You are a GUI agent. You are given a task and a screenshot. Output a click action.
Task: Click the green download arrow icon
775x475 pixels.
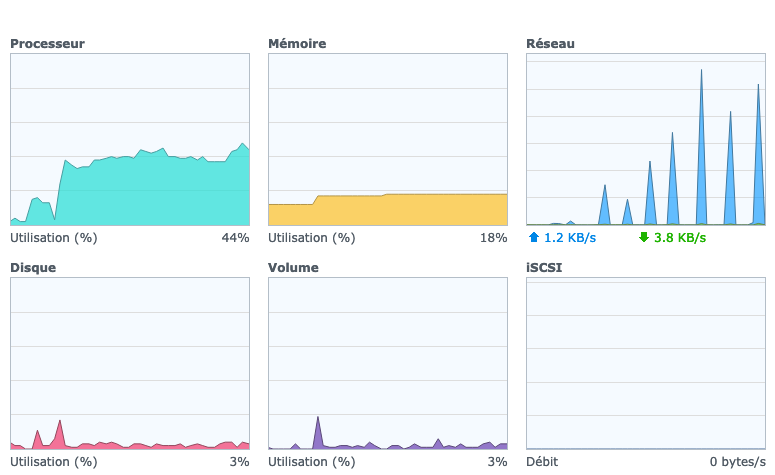point(643,238)
